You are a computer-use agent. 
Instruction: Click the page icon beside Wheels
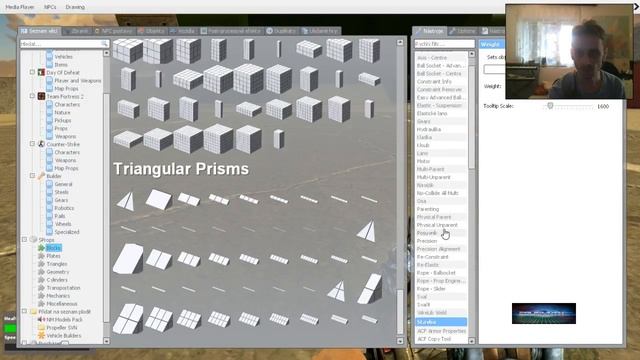49,224
